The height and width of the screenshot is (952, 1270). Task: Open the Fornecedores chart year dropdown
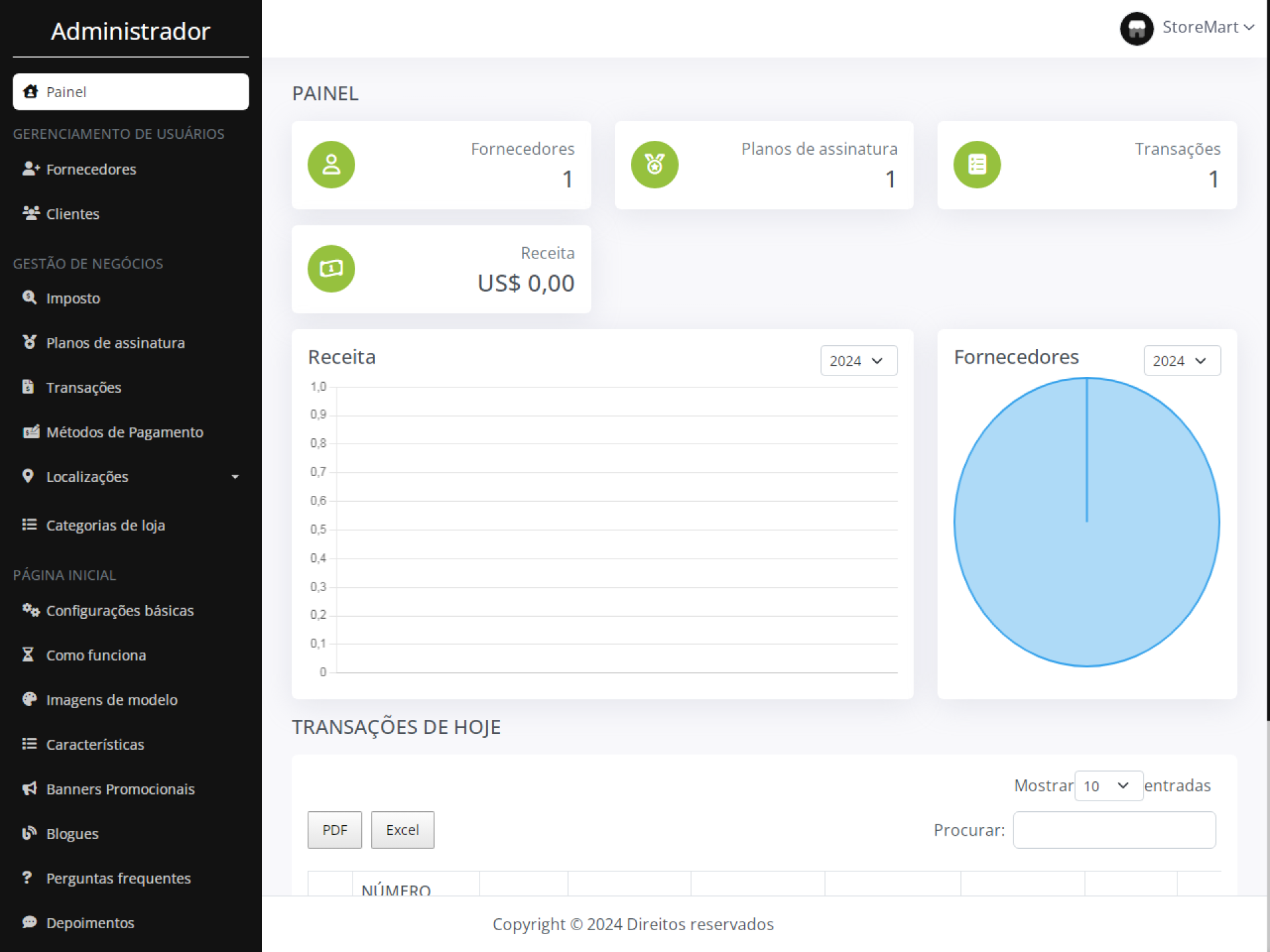click(1181, 361)
